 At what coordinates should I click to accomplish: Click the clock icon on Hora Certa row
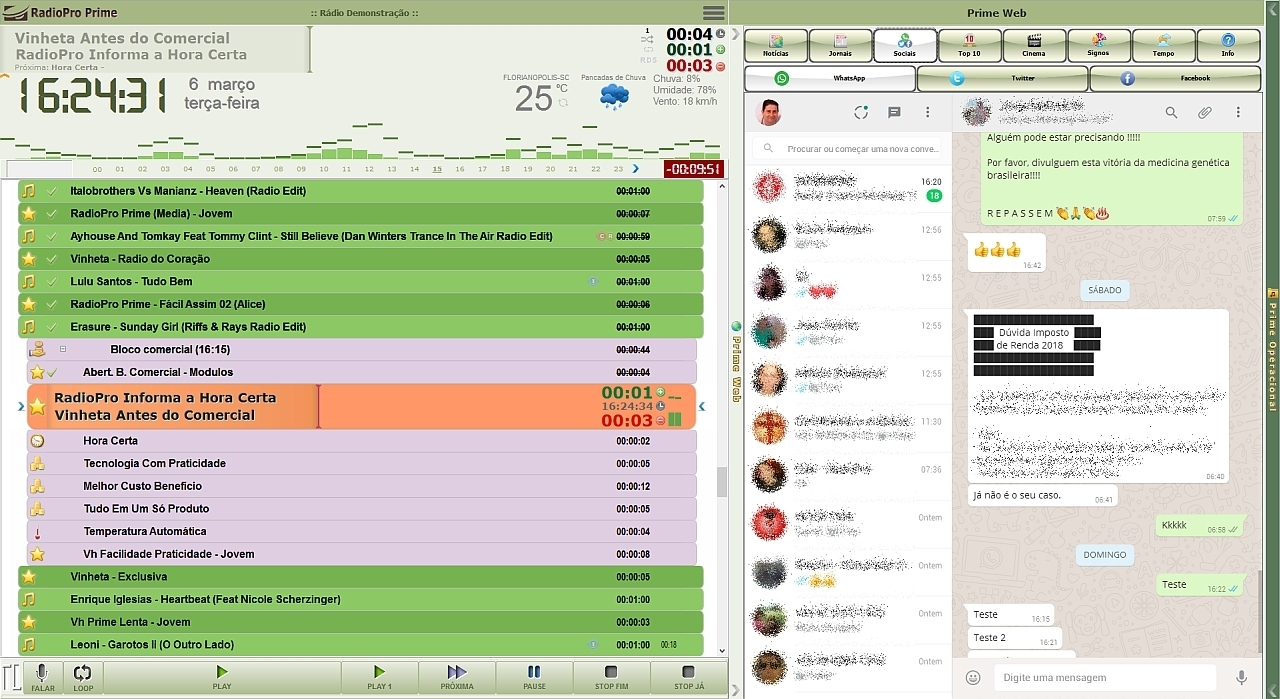[x=37, y=441]
